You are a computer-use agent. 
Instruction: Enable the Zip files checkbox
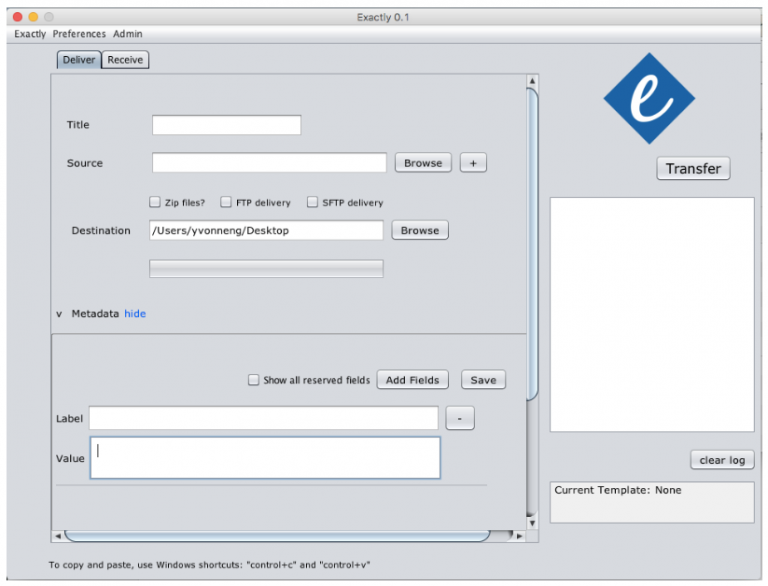[155, 202]
